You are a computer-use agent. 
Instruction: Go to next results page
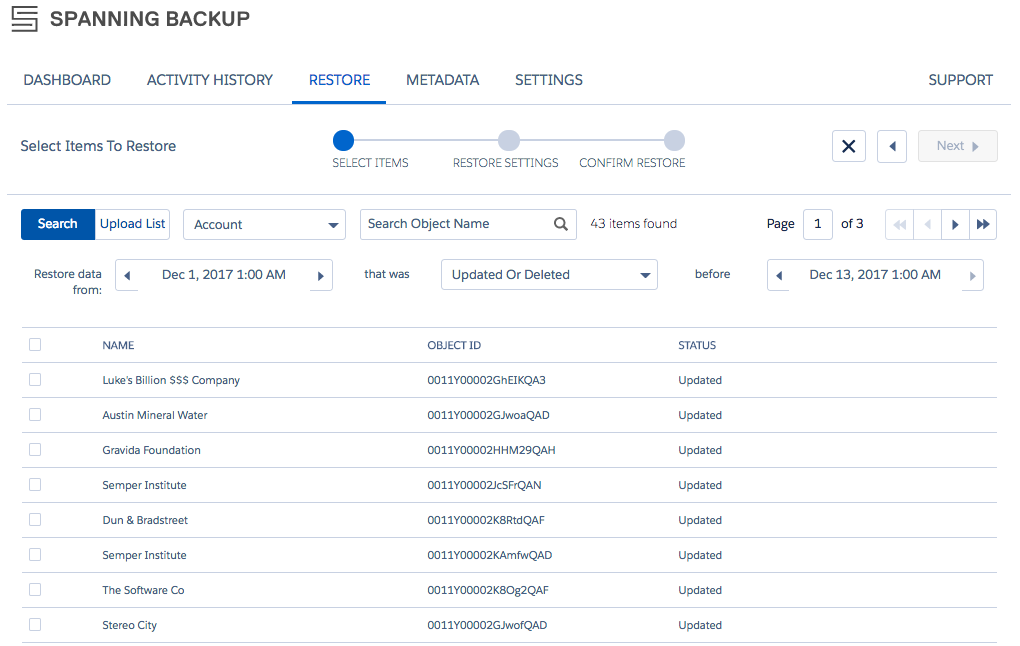955,224
